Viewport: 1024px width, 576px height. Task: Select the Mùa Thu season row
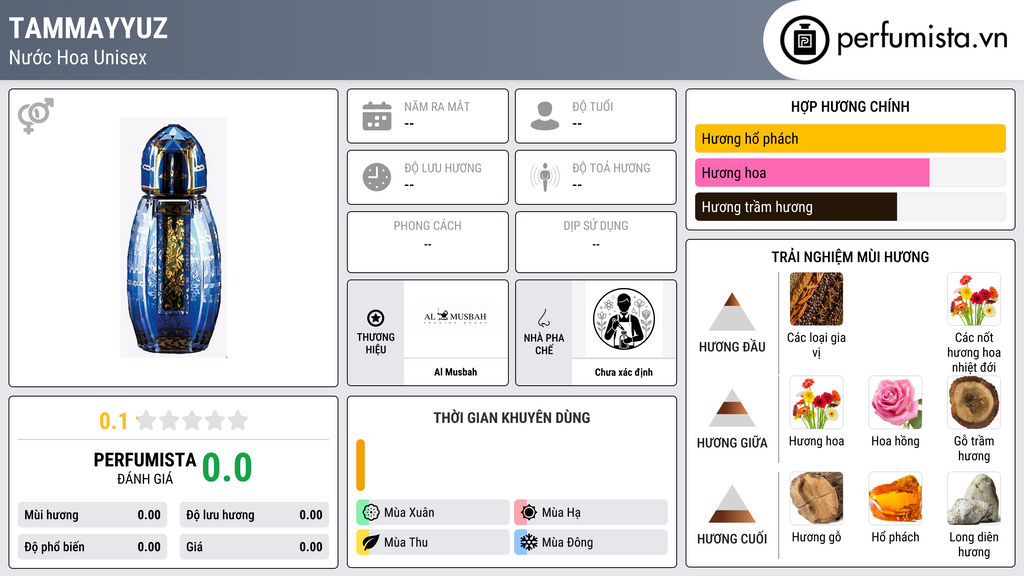433,542
